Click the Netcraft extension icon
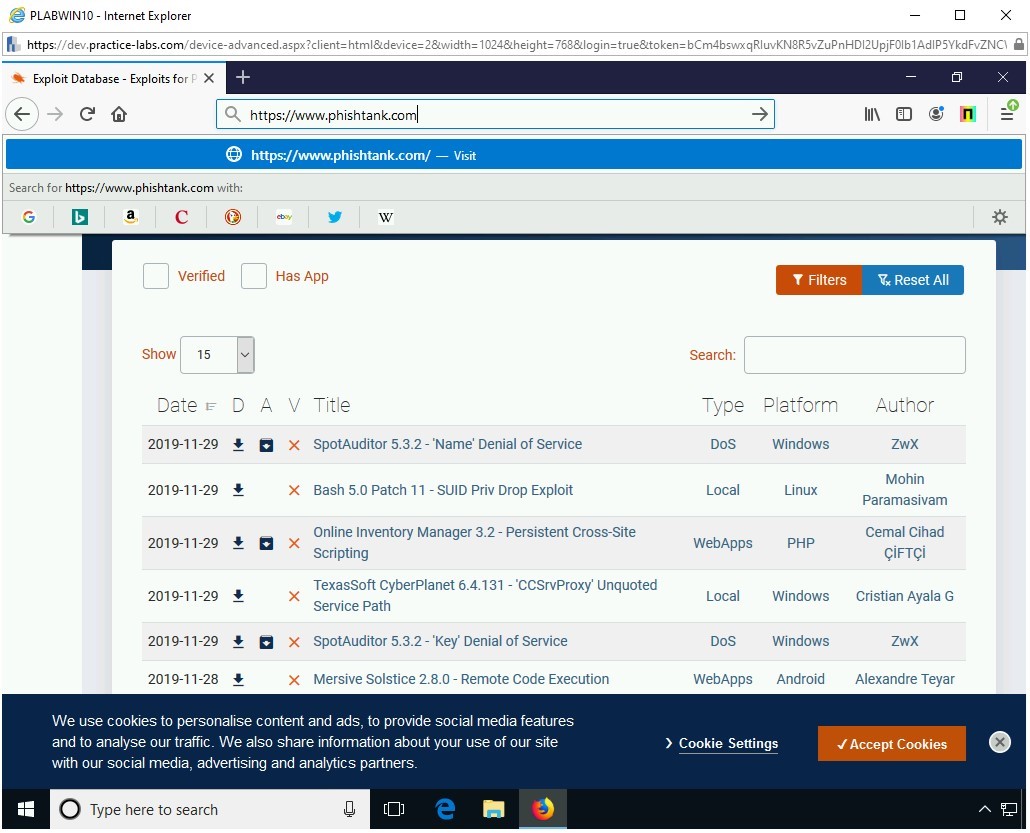1030x833 pixels. click(x=967, y=114)
